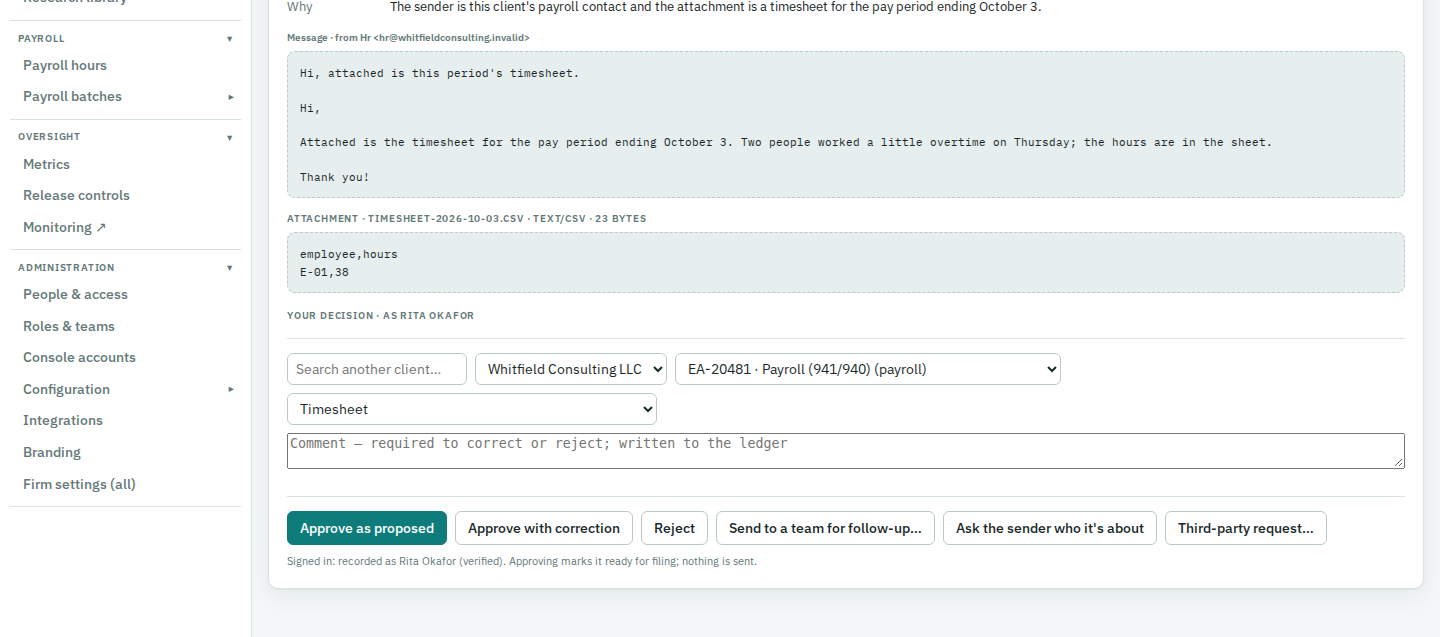The image size is (1440, 637).
Task: Click Approve with correction
Action: pyautogui.click(x=544, y=528)
